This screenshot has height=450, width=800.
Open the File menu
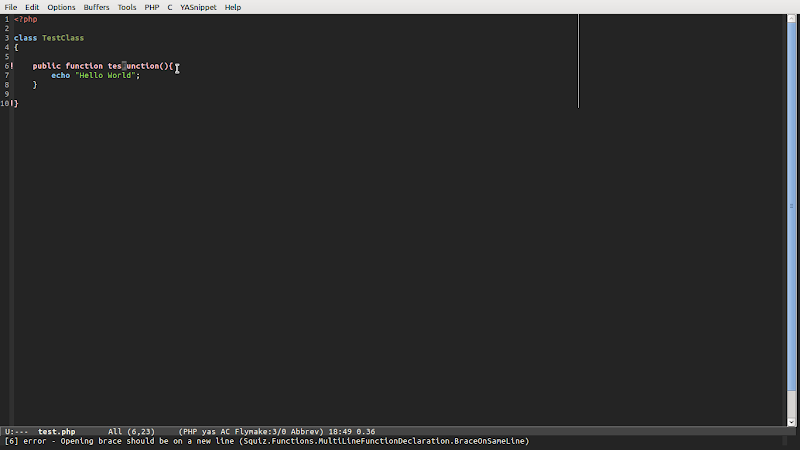coord(11,7)
